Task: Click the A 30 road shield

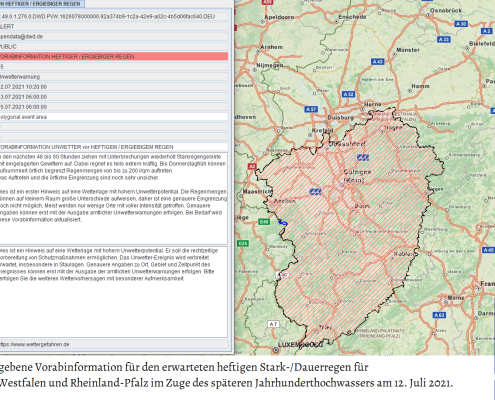Action: click(461, 24)
